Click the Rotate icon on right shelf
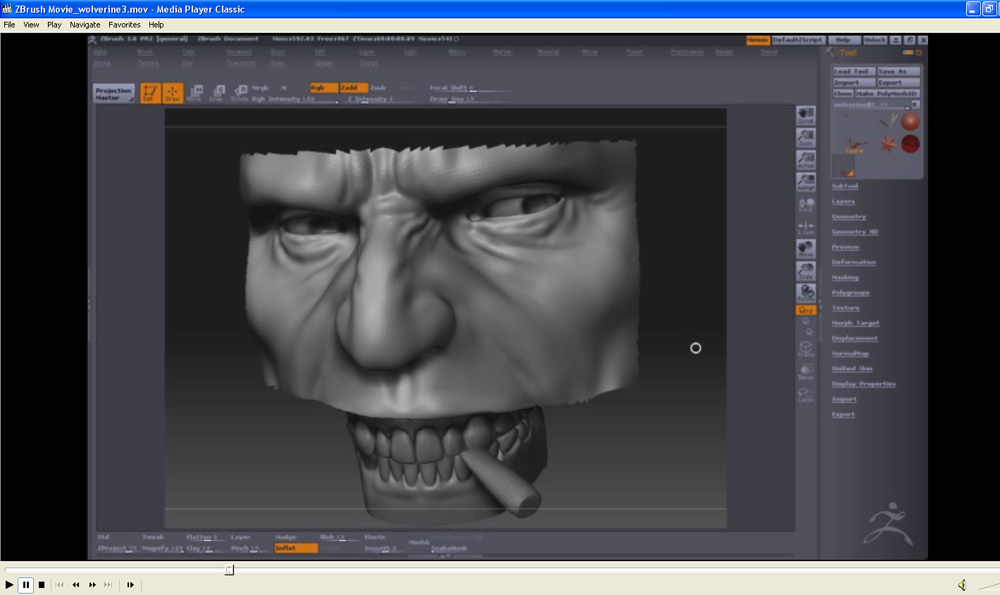Viewport: 1000px width, 595px height. coord(805,293)
